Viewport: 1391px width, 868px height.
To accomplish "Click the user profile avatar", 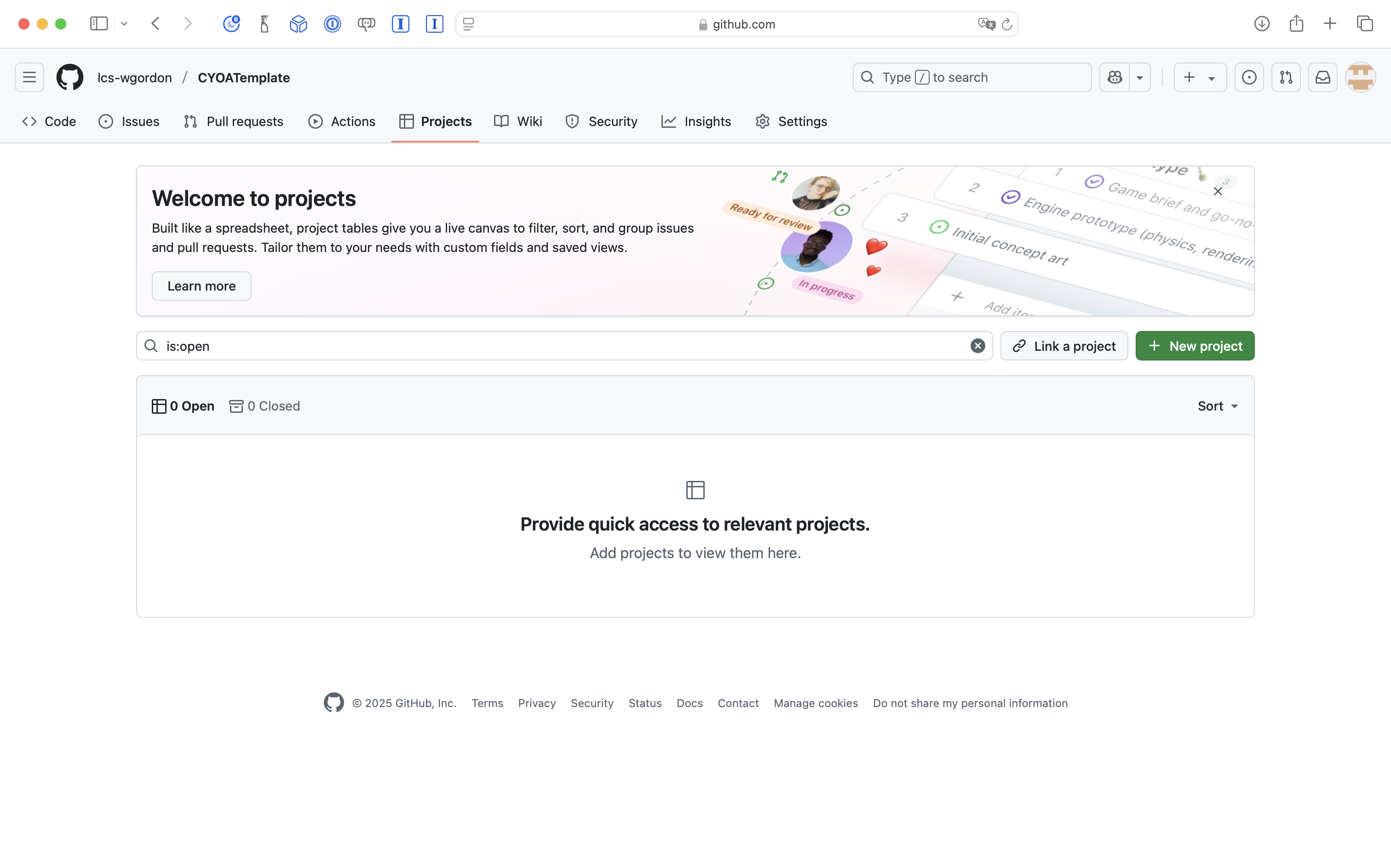I will pyautogui.click(x=1360, y=78).
